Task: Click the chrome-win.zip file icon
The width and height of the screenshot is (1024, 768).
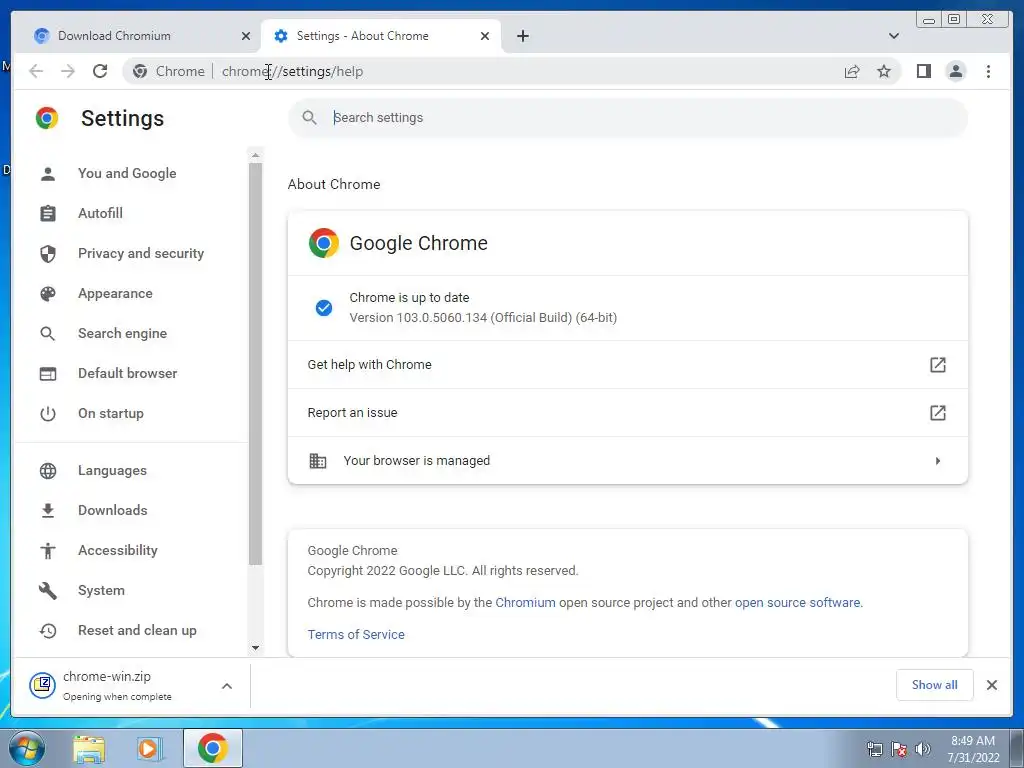Action: click(42, 685)
